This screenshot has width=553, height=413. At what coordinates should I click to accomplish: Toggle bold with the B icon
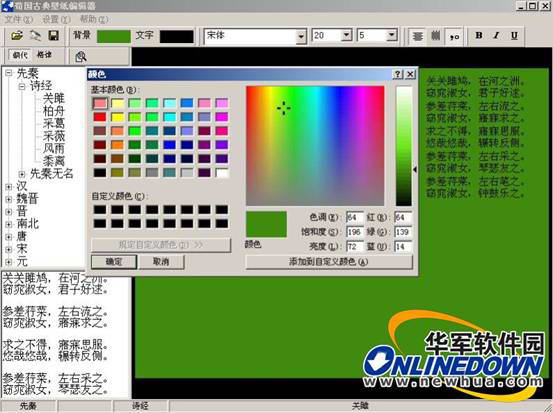(x=479, y=35)
